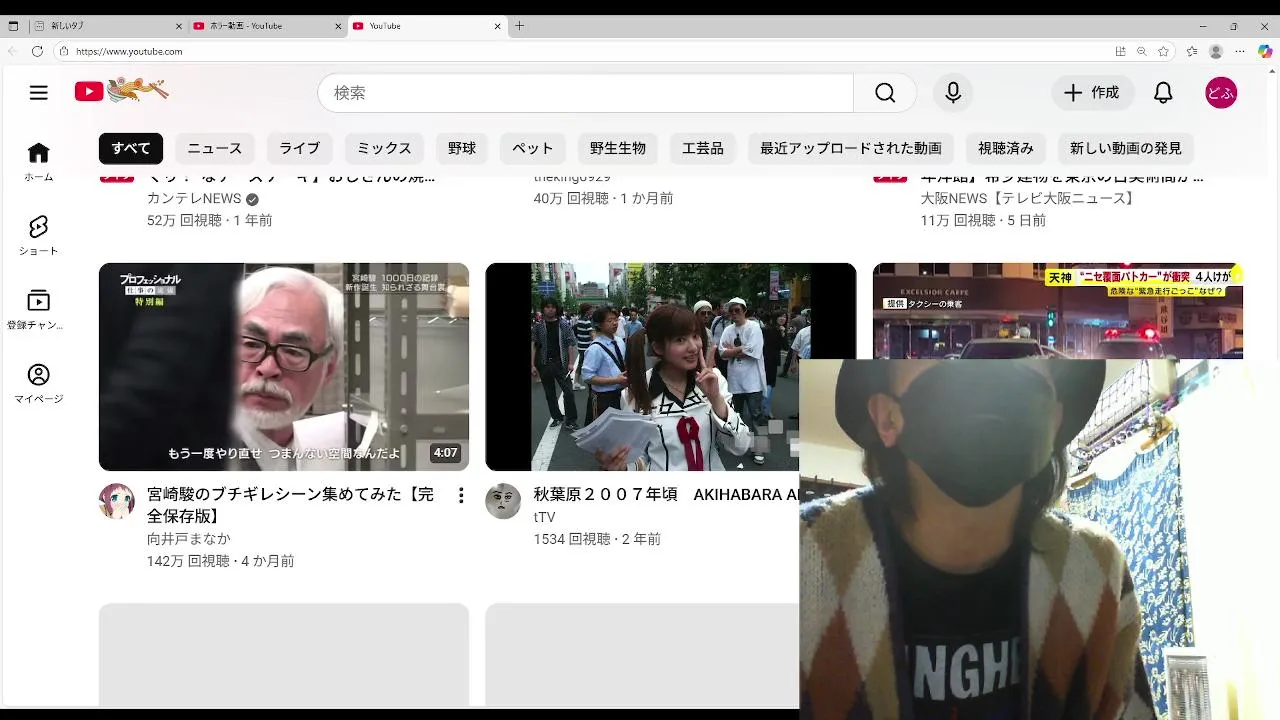Select the 野球 filter chip

pos(462,148)
